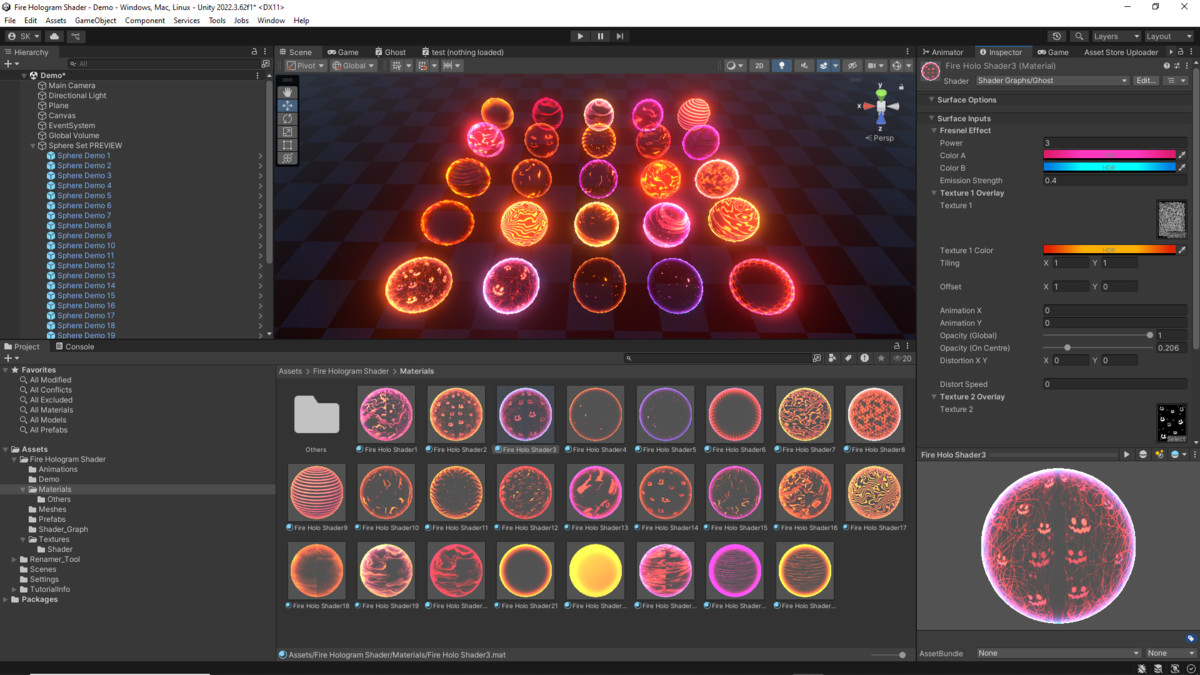The height and width of the screenshot is (675, 1200).
Task: Open the GameObject menu
Action: [x=96, y=19]
